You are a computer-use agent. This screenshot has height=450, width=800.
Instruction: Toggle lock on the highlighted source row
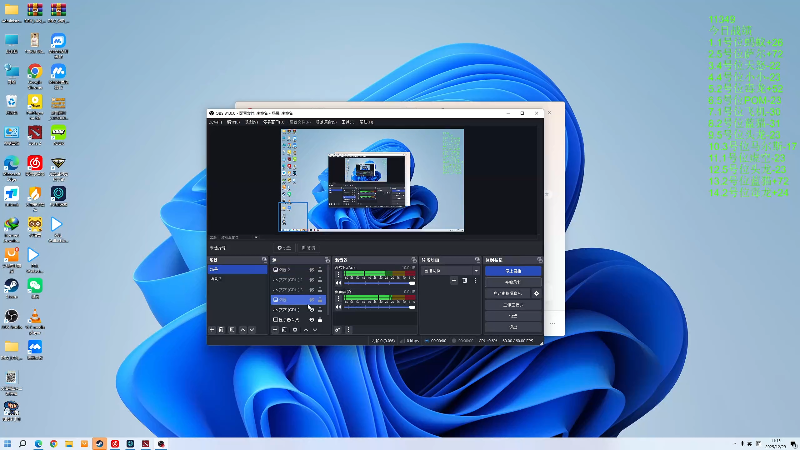click(320, 300)
